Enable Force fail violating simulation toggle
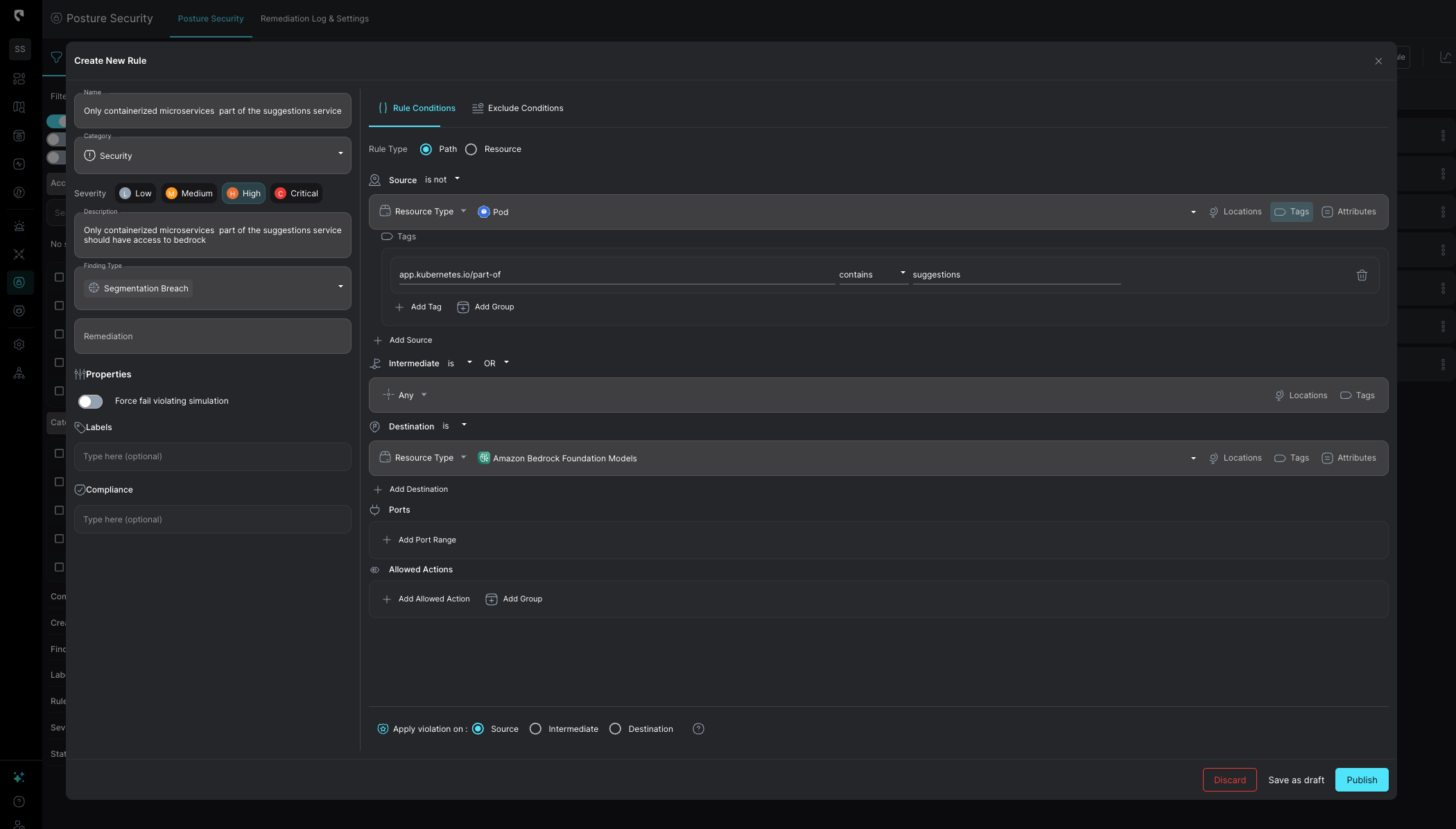 click(91, 401)
